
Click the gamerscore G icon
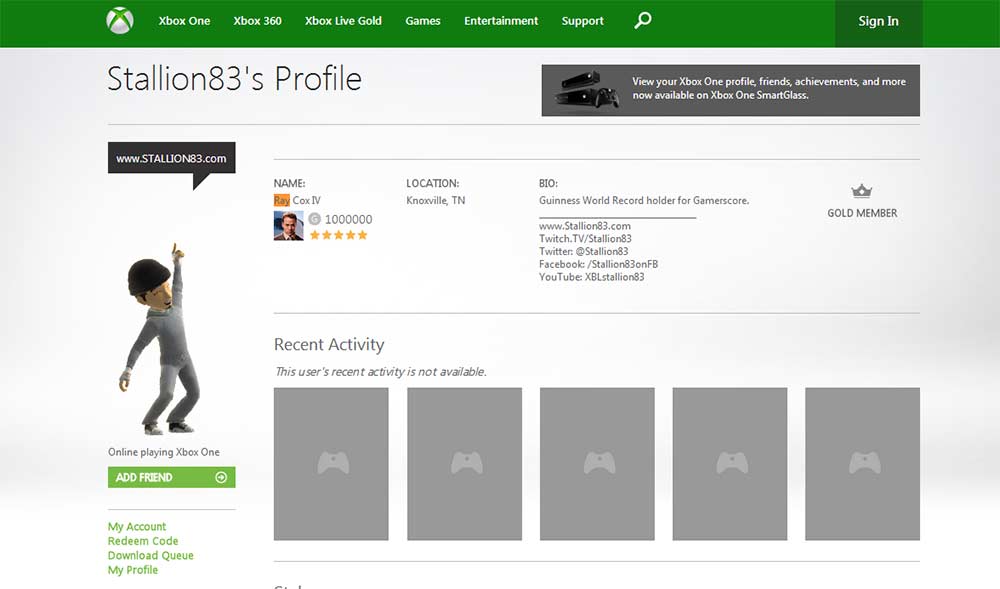pyautogui.click(x=314, y=219)
